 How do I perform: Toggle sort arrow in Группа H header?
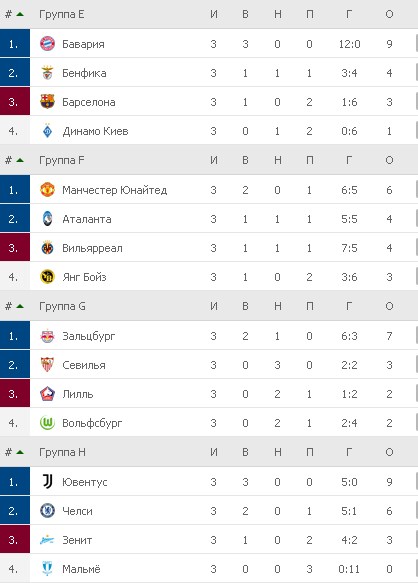click(20, 452)
